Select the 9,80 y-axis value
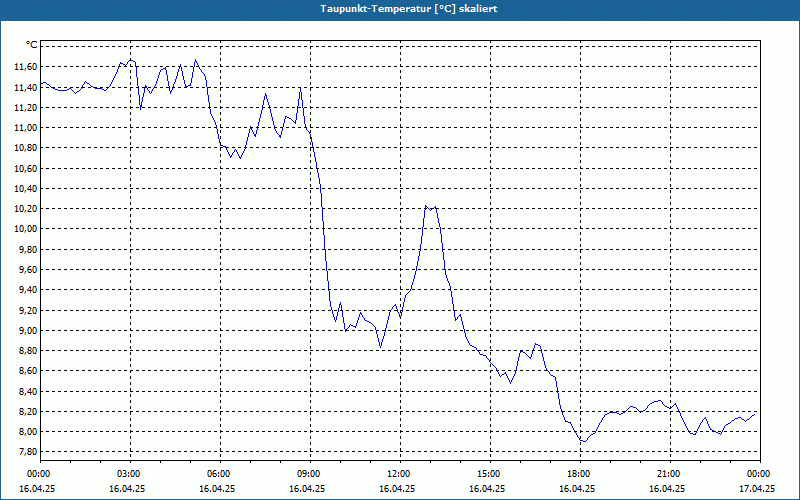The width and height of the screenshot is (800, 500). [x=29, y=249]
